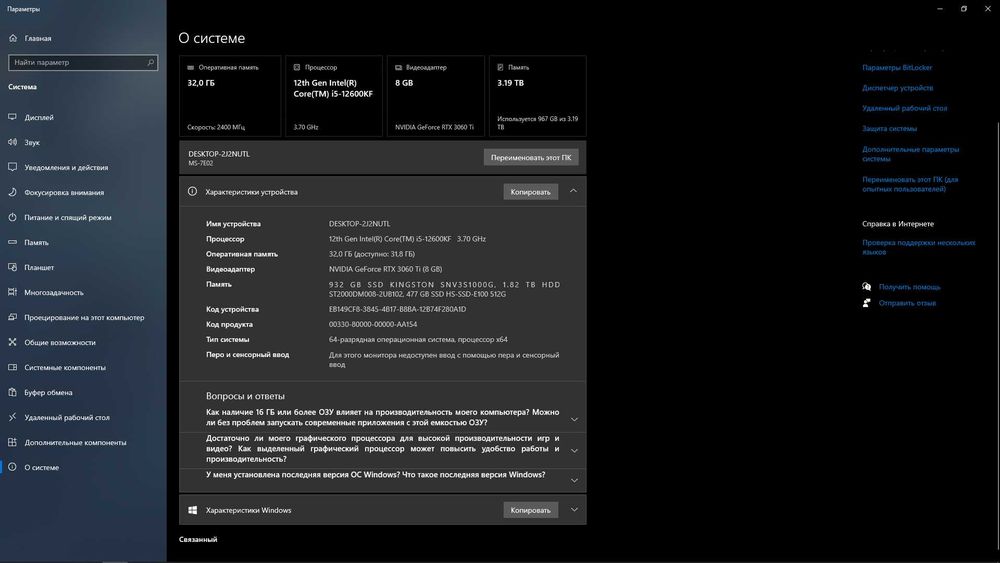The width and height of the screenshot is (1000, 563).
Task: Click the i5-12600KF processor card
Action: (334, 96)
